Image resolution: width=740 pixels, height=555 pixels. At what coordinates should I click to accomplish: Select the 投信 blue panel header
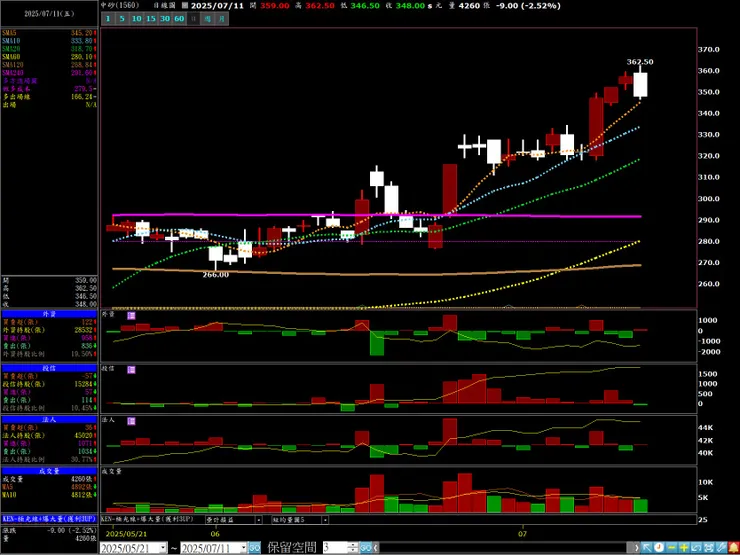click(x=49, y=368)
